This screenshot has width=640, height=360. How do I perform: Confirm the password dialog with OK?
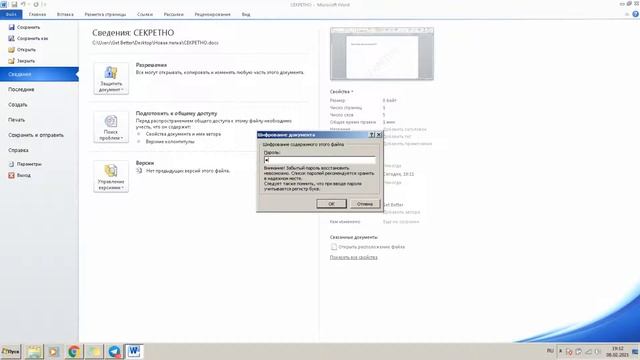pos(331,204)
